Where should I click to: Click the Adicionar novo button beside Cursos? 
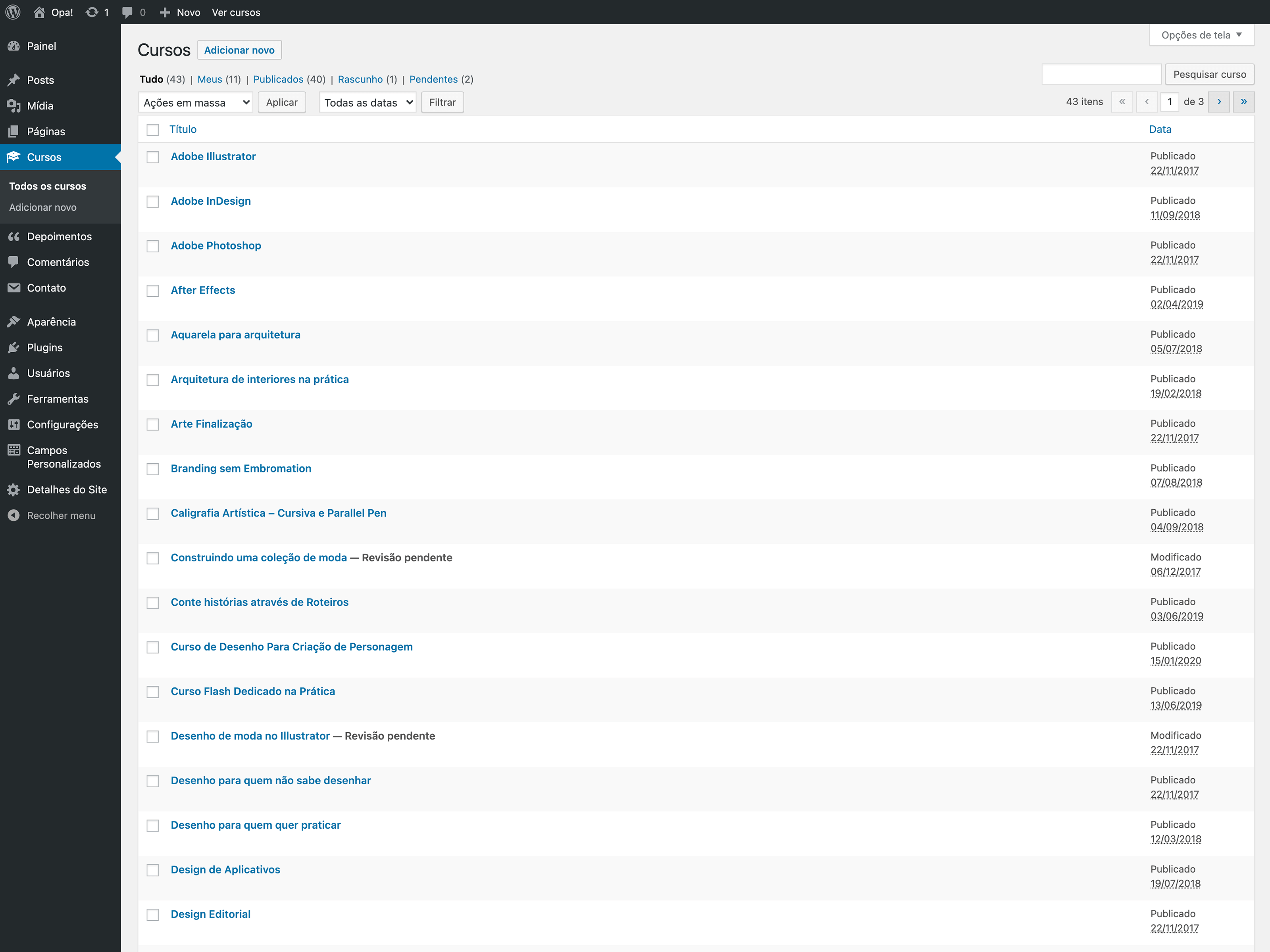pos(239,50)
